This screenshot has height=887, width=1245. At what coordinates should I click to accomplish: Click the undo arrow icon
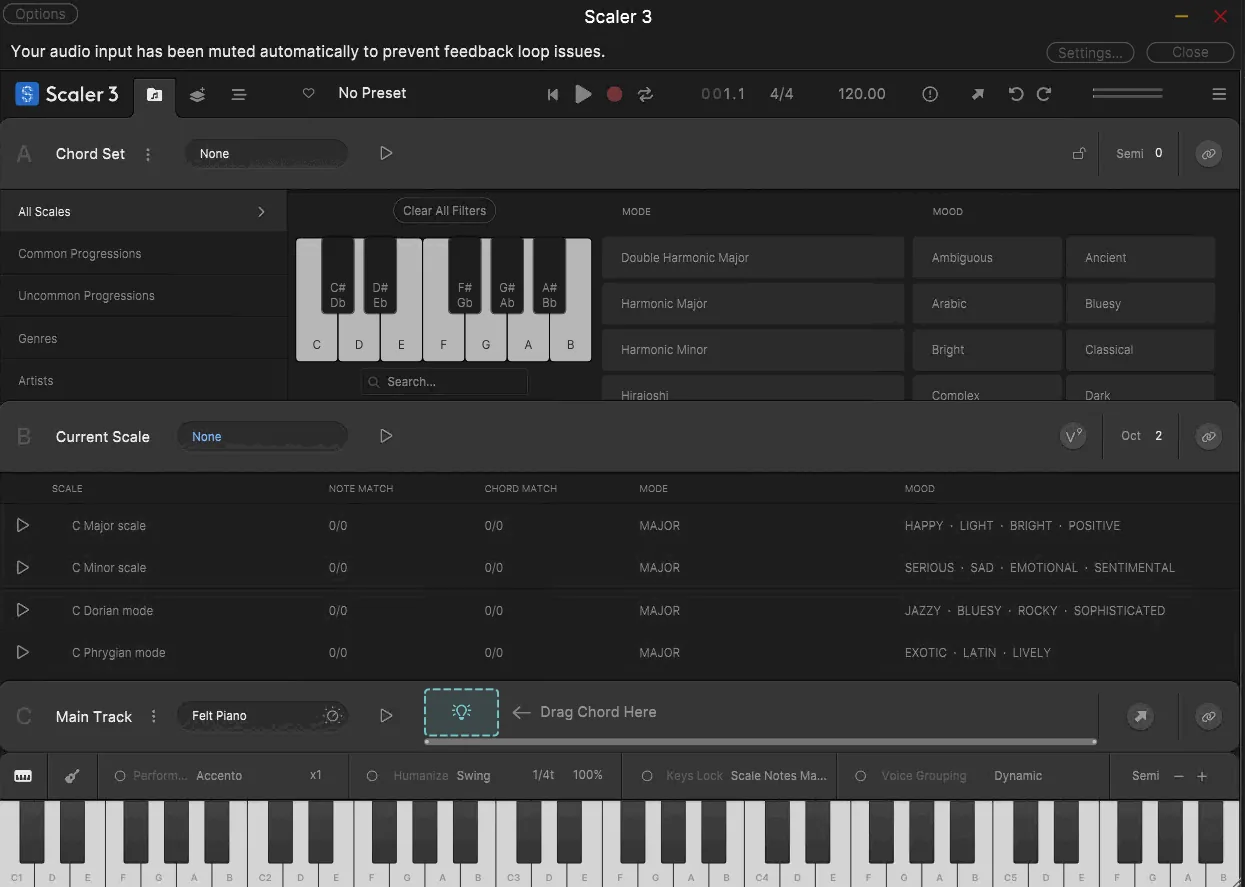coord(1016,94)
